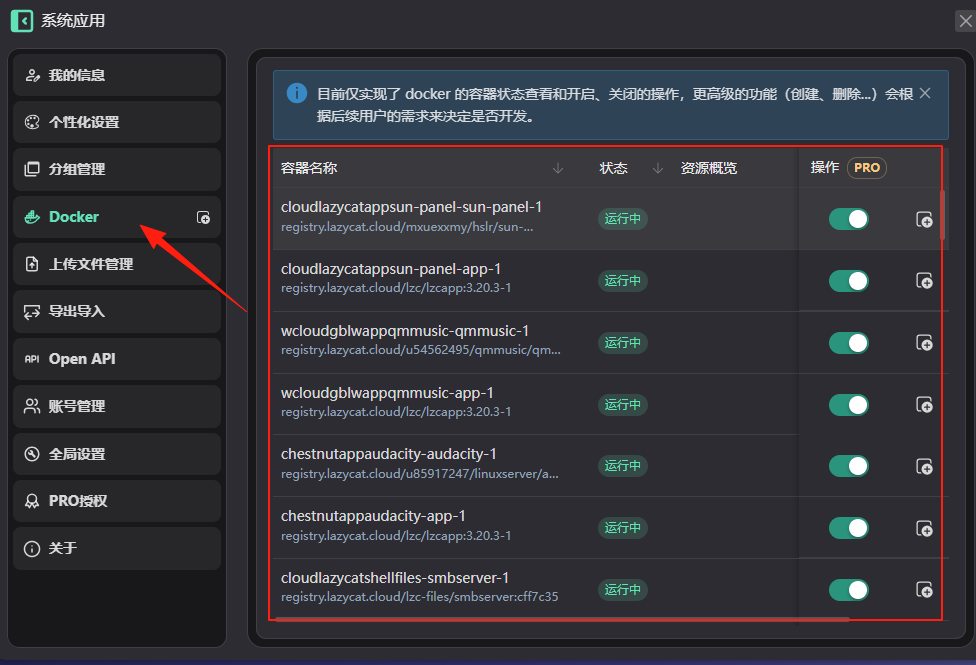The width and height of the screenshot is (976, 665).
Task: Click 运行中 status badge for chestnutappaudacity-app-1
Action: (x=622, y=528)
